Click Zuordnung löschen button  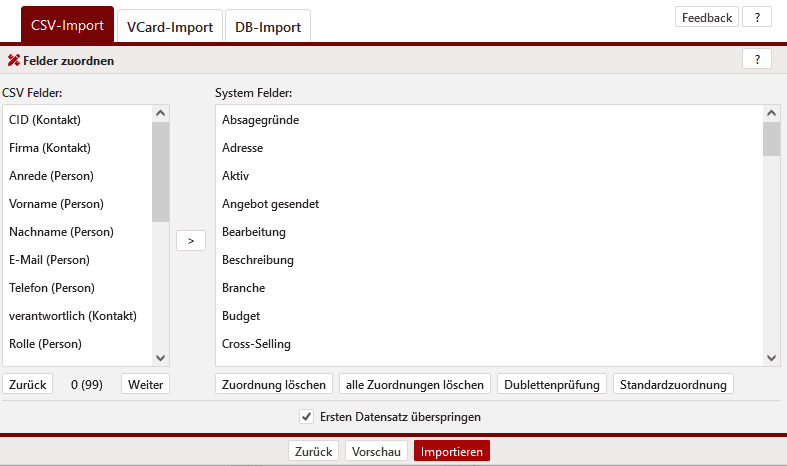274,385
